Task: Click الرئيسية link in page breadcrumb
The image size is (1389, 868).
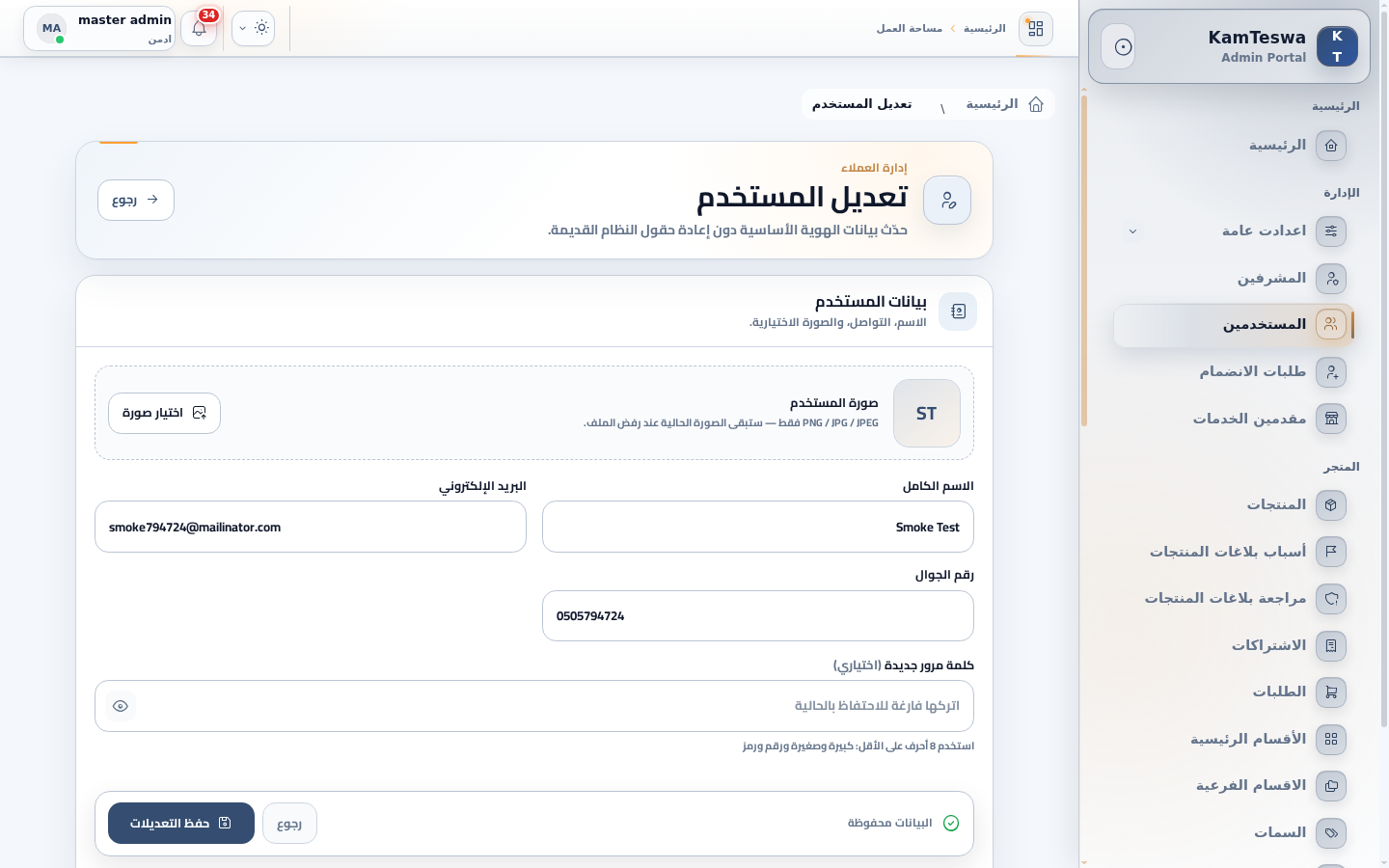Action: point(993,104)
